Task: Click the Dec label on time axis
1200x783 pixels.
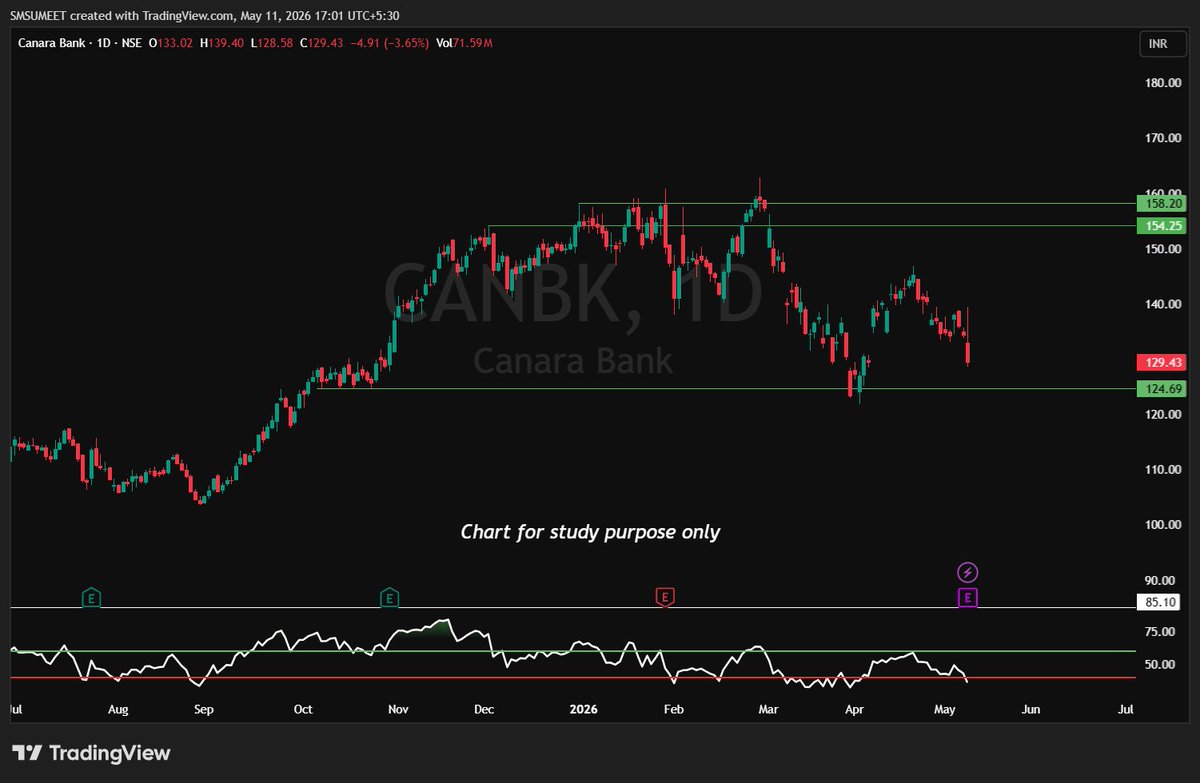Action: [484, 709]
